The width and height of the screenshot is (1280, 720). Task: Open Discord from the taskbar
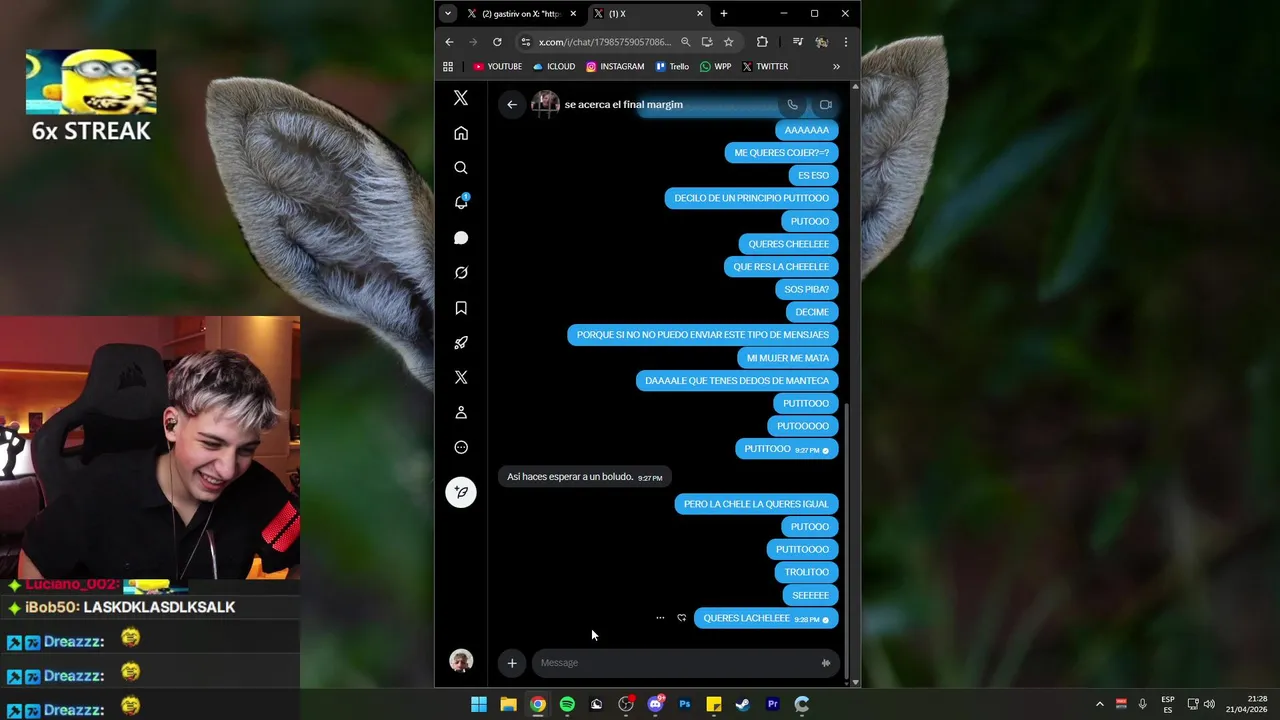655,704
